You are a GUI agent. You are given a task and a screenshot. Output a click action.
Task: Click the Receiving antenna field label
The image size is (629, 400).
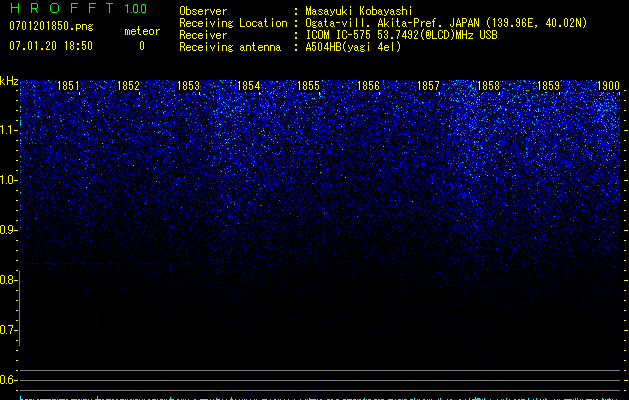coord(230,47)
